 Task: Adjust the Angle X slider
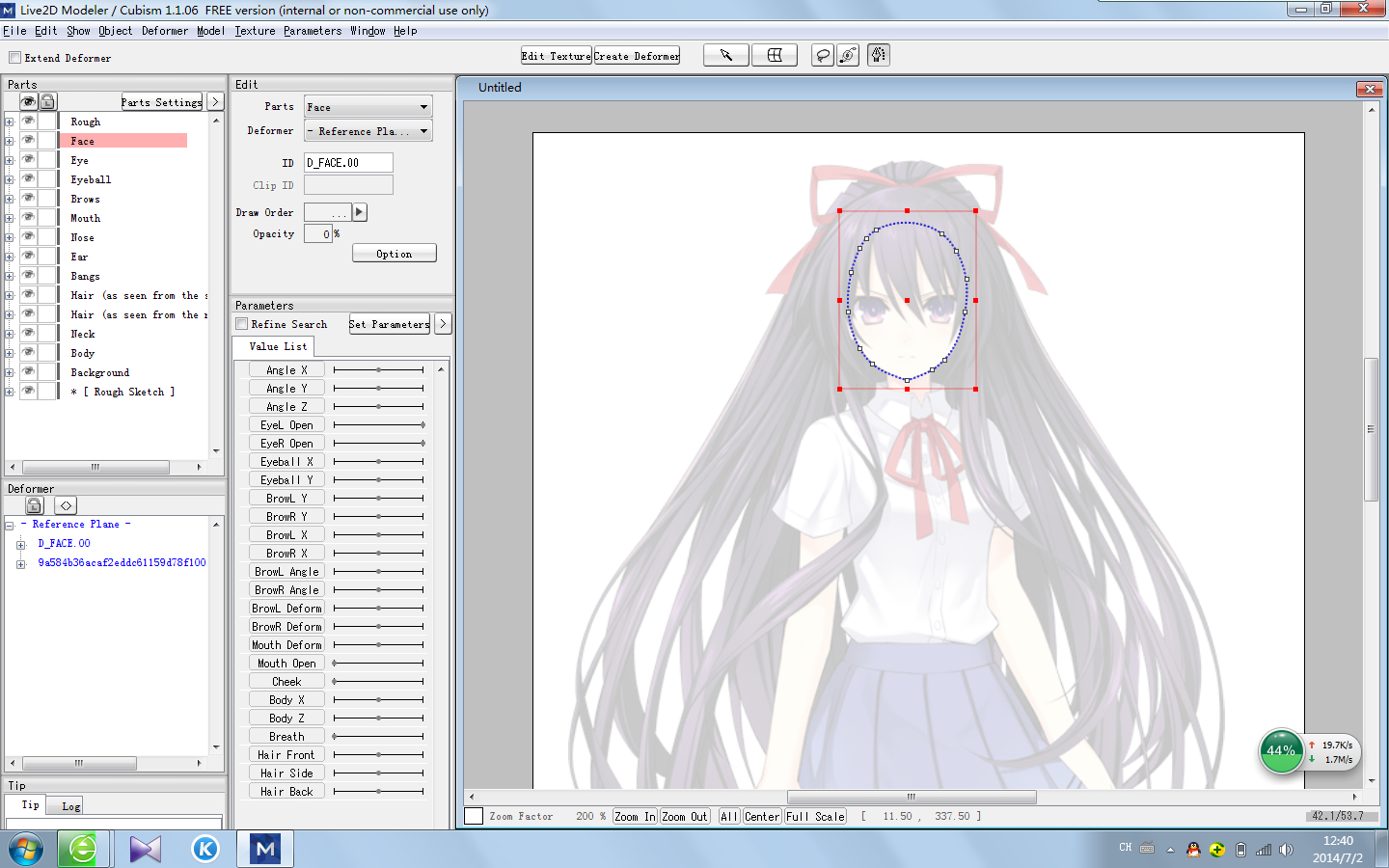click(378, 370)
